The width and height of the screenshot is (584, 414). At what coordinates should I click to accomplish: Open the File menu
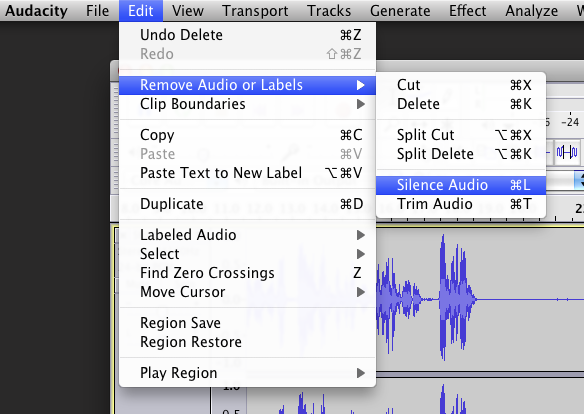(97, 10)
